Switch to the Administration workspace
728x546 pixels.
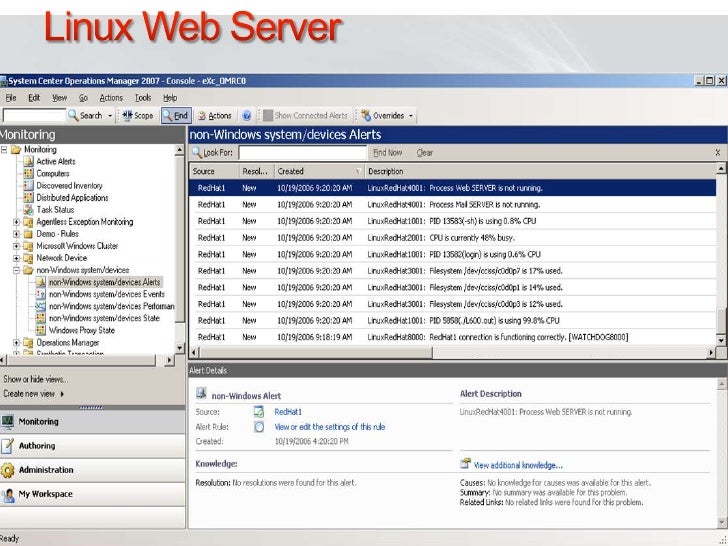[x=92, y=470]
